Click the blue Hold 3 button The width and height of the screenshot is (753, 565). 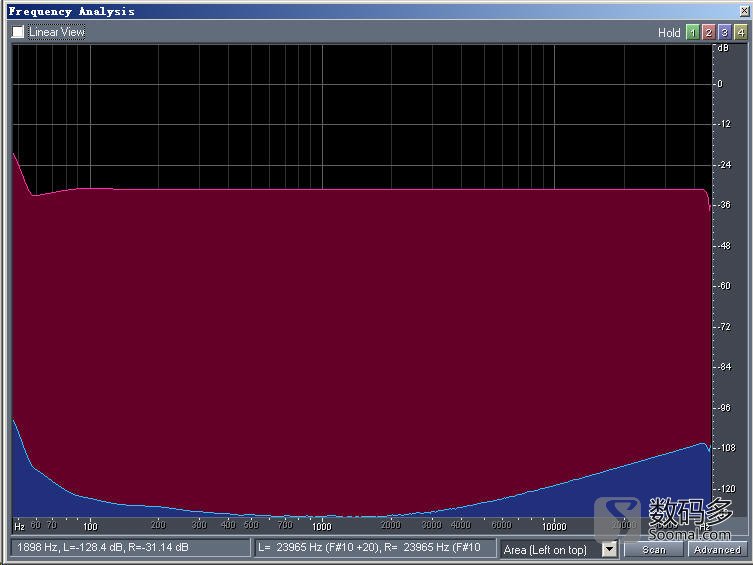point(724,32)
